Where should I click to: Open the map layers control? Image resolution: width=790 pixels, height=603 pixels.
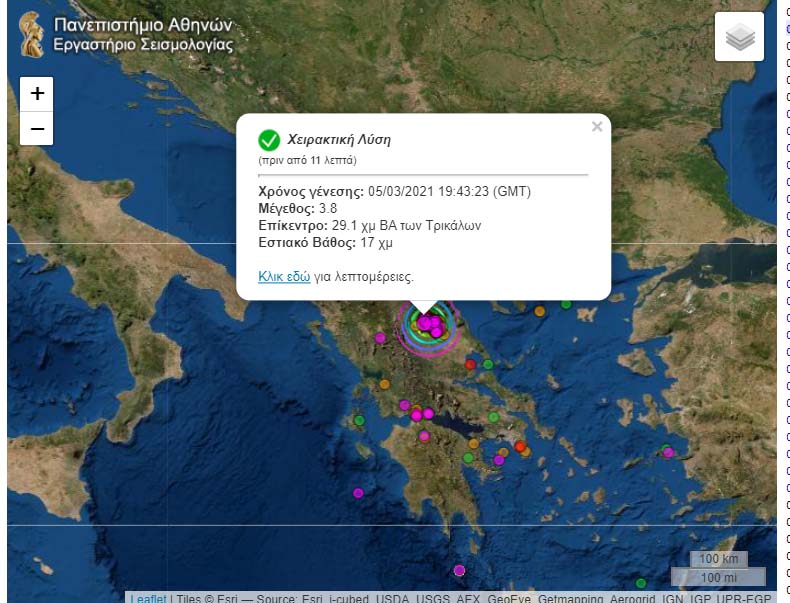(739, 38)
